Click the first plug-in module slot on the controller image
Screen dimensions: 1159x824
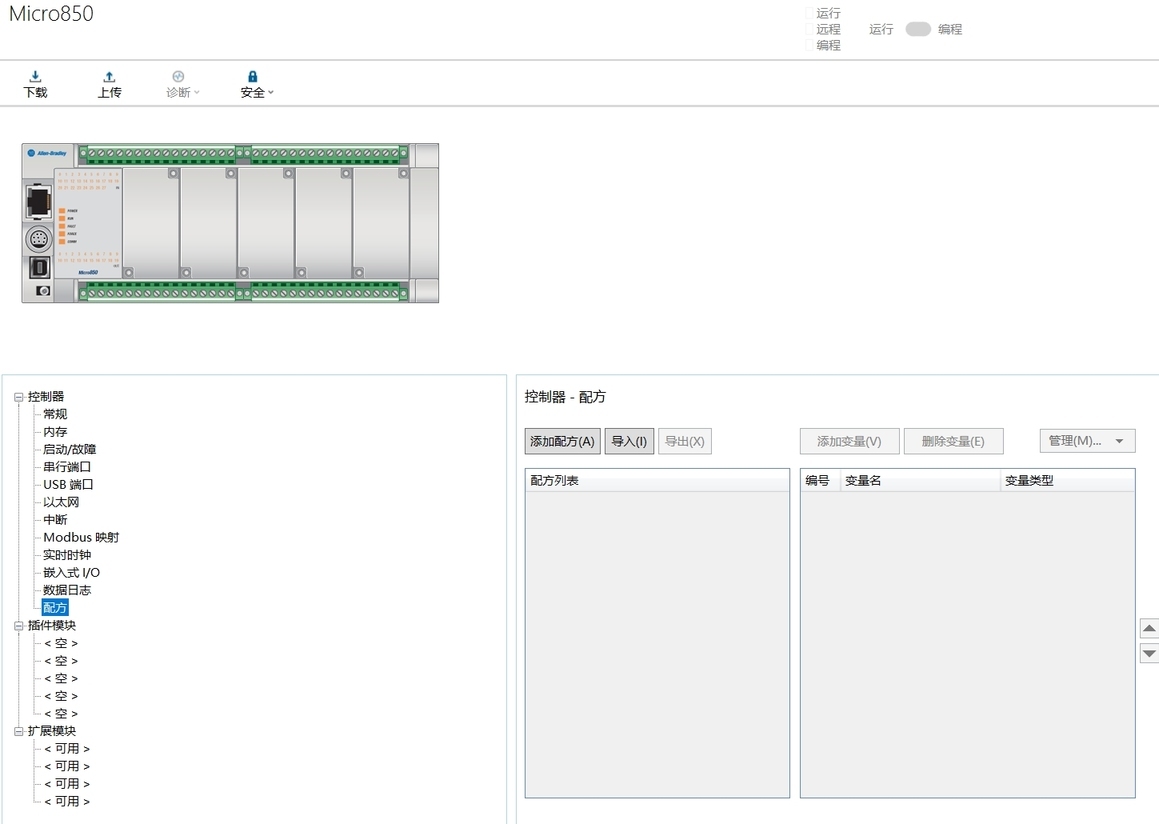(151, 222)
